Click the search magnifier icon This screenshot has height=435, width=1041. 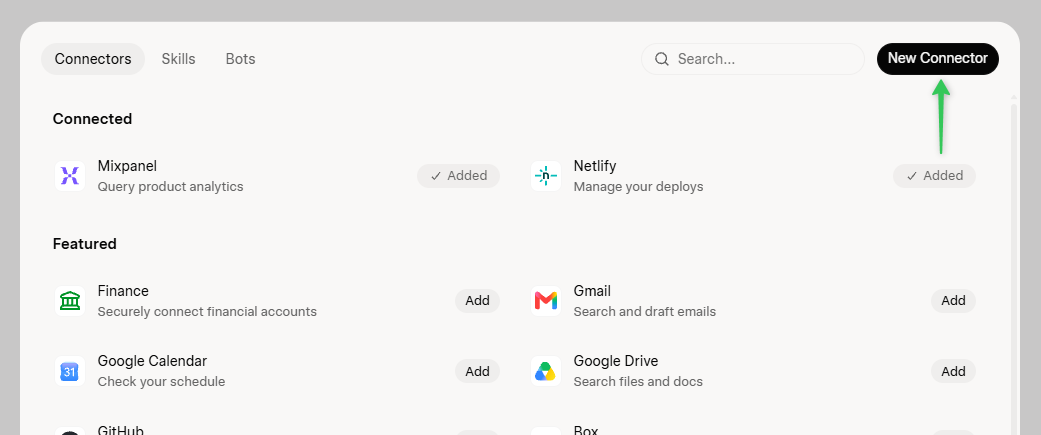[x=662, y=59]
